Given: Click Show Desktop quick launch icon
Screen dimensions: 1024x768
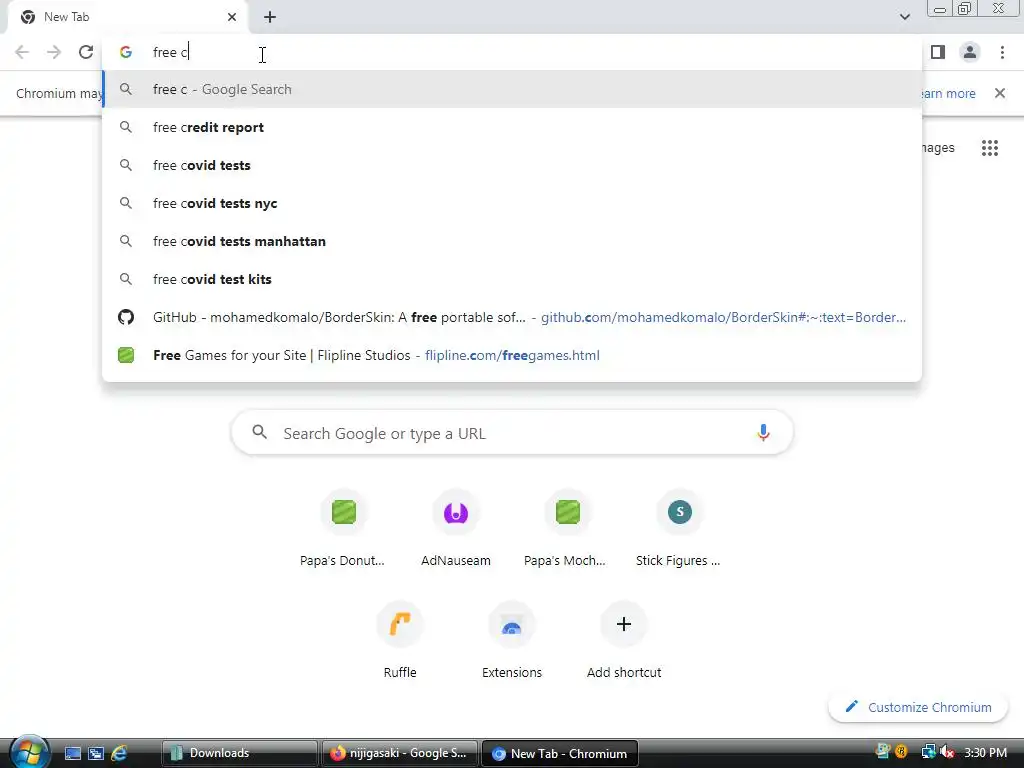Looking at the screenshot, I should click(x=73, y=753).
